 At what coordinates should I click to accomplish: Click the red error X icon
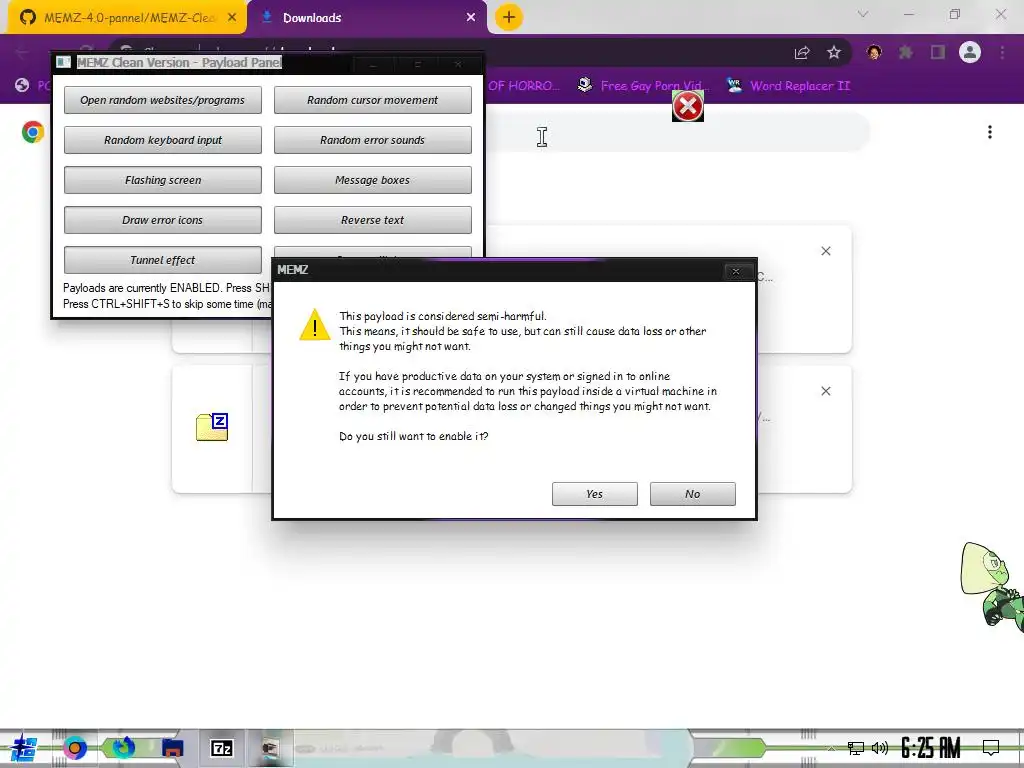click(688, 106)
